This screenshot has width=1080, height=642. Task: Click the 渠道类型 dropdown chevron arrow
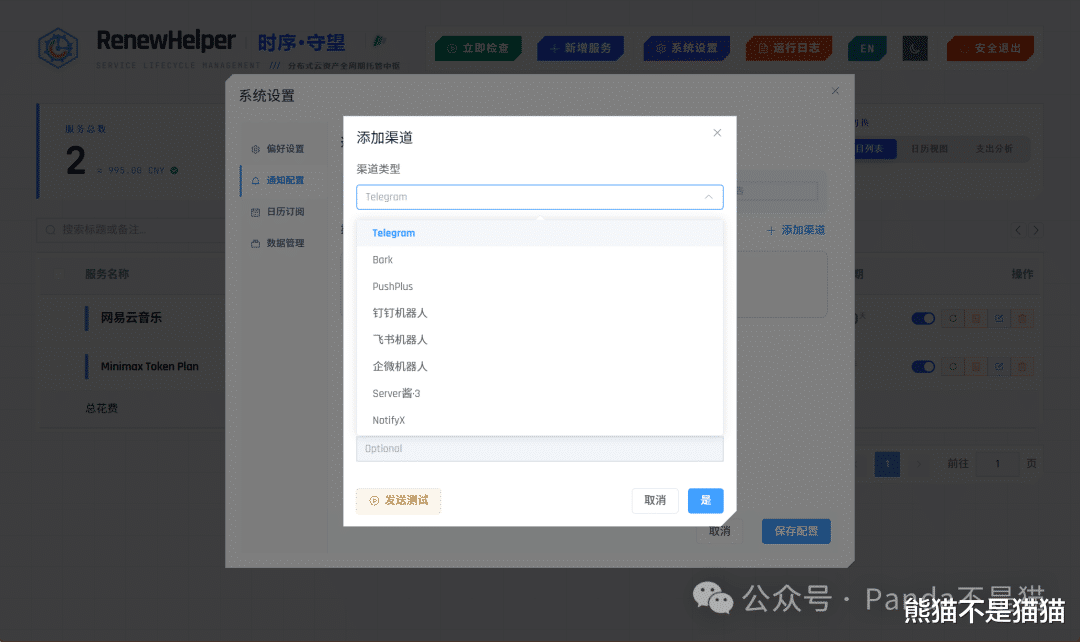point(708,197)
